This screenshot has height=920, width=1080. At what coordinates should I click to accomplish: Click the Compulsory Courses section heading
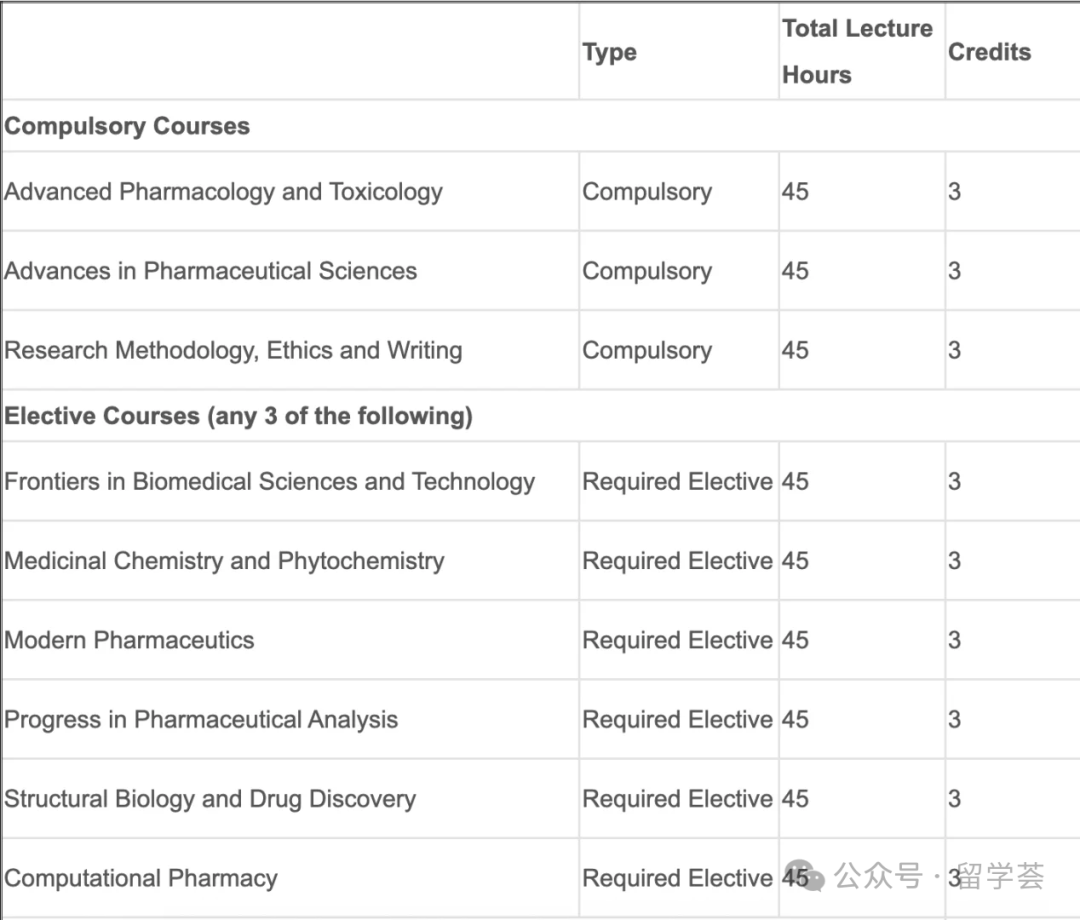(x=127, y=126)
